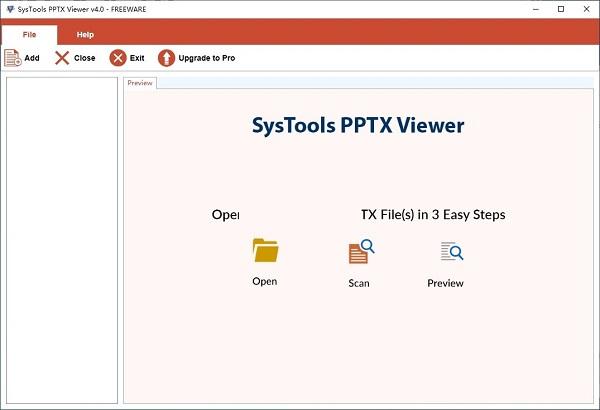Open the File ribbon tab
600x410 pixels.
29,35
